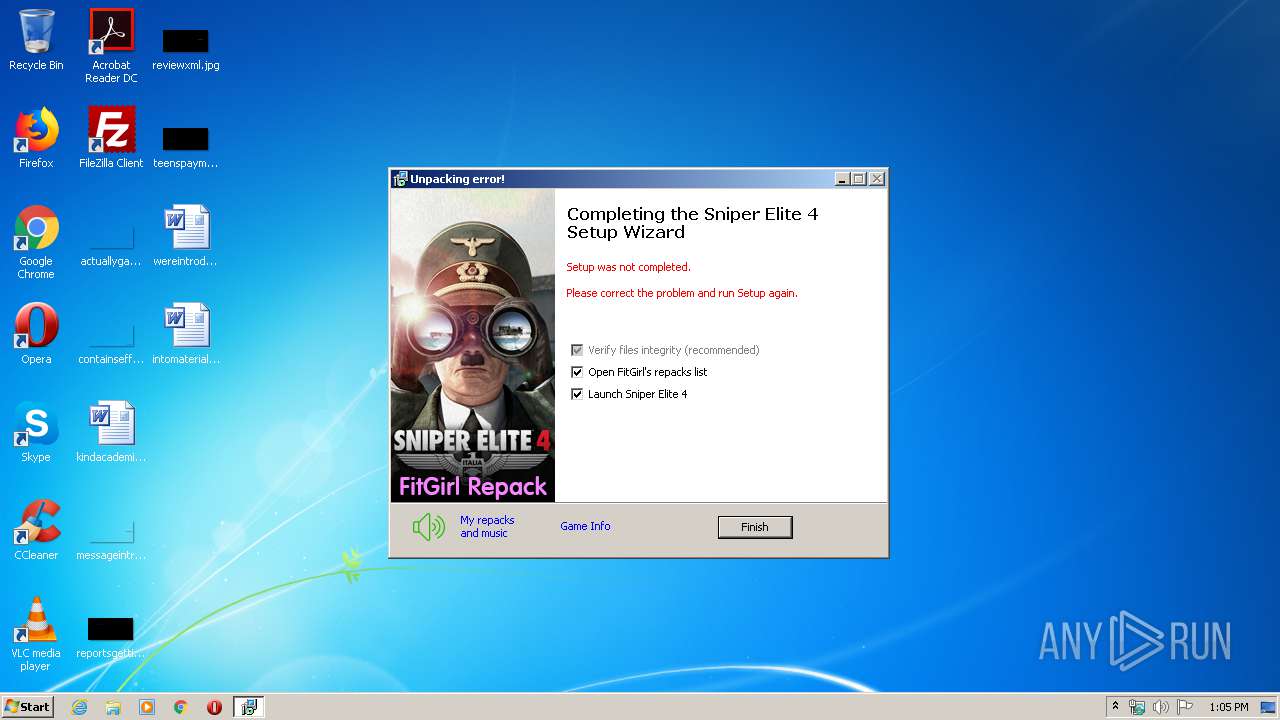Open Windows Explorer from taskbar

[113, 707]
